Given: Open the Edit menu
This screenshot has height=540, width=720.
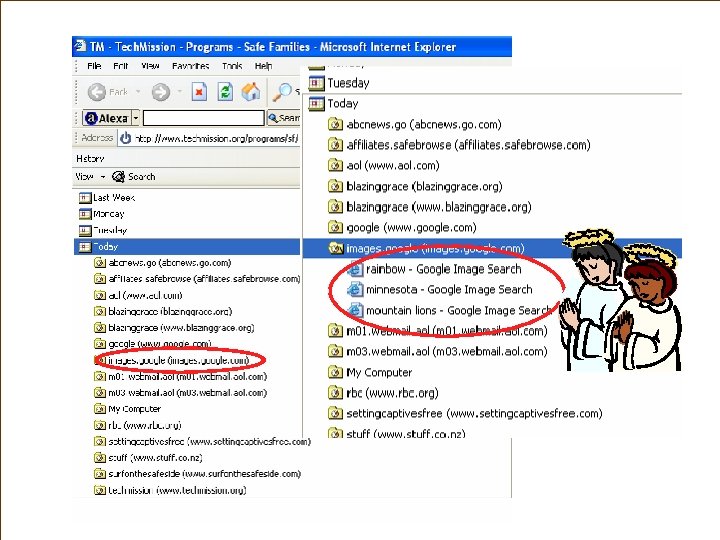Looking at the screenshot, I should (x=120, y=66).
